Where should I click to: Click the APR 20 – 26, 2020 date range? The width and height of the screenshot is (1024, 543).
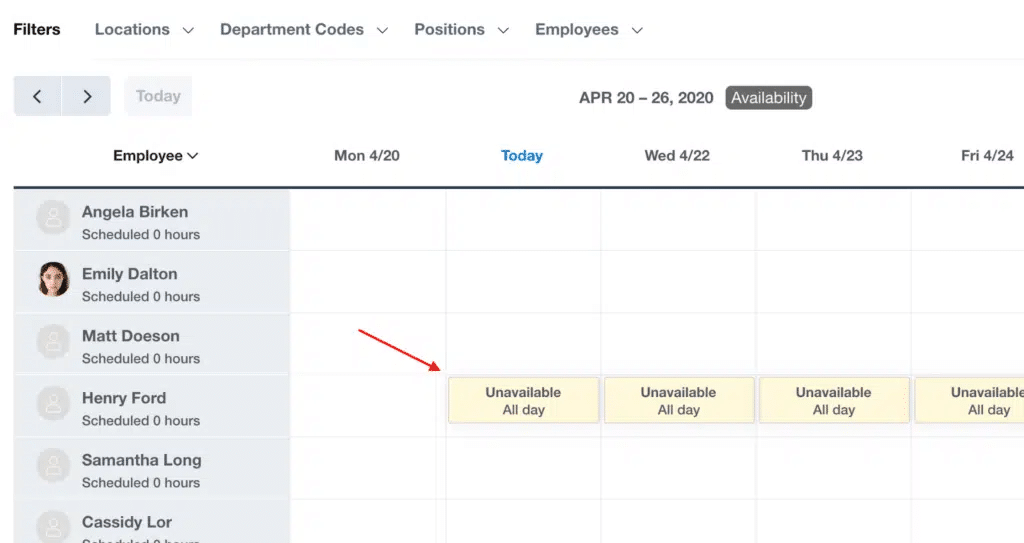click(646, 98)
